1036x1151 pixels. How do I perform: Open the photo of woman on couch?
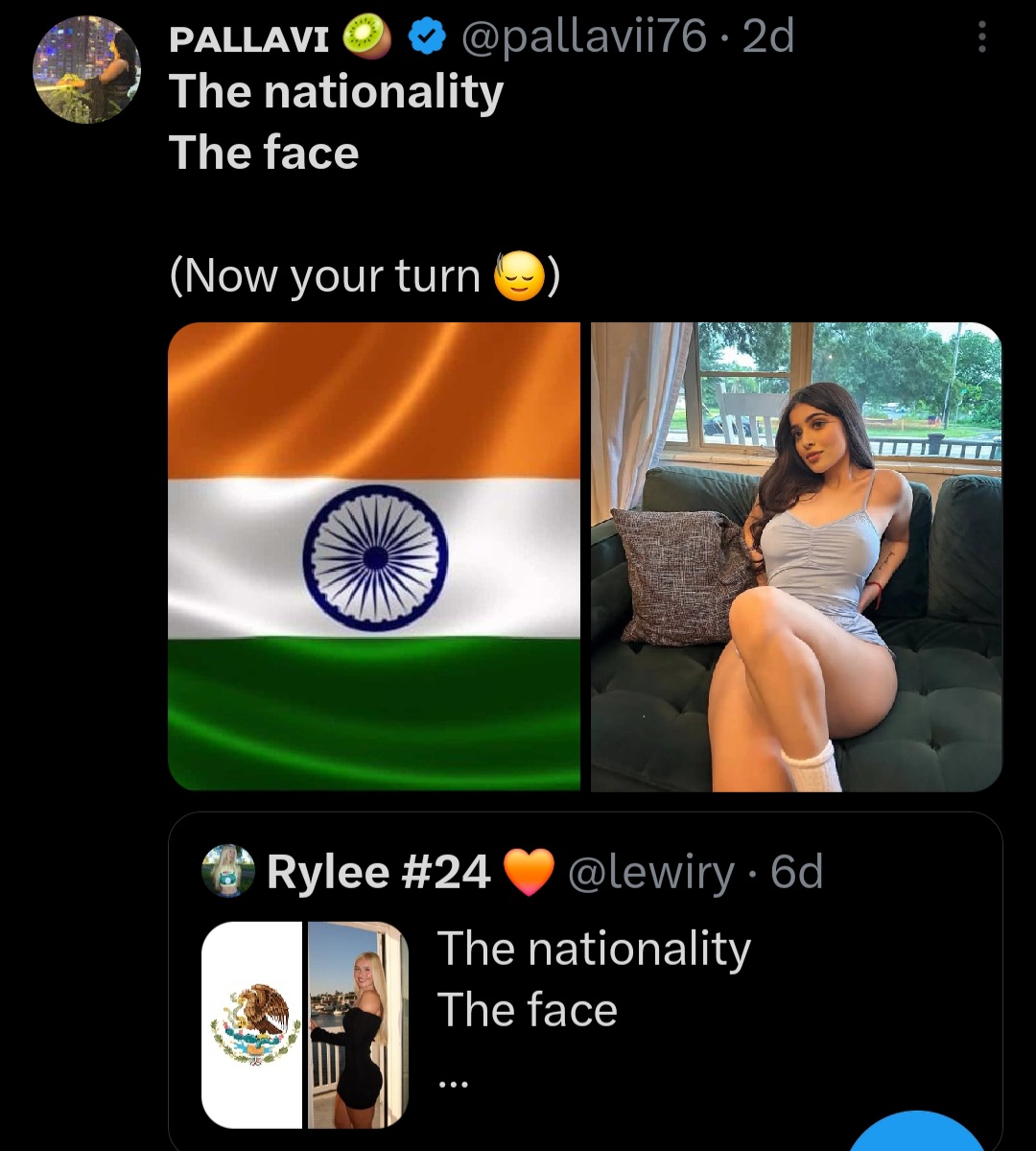coord(796,556)
